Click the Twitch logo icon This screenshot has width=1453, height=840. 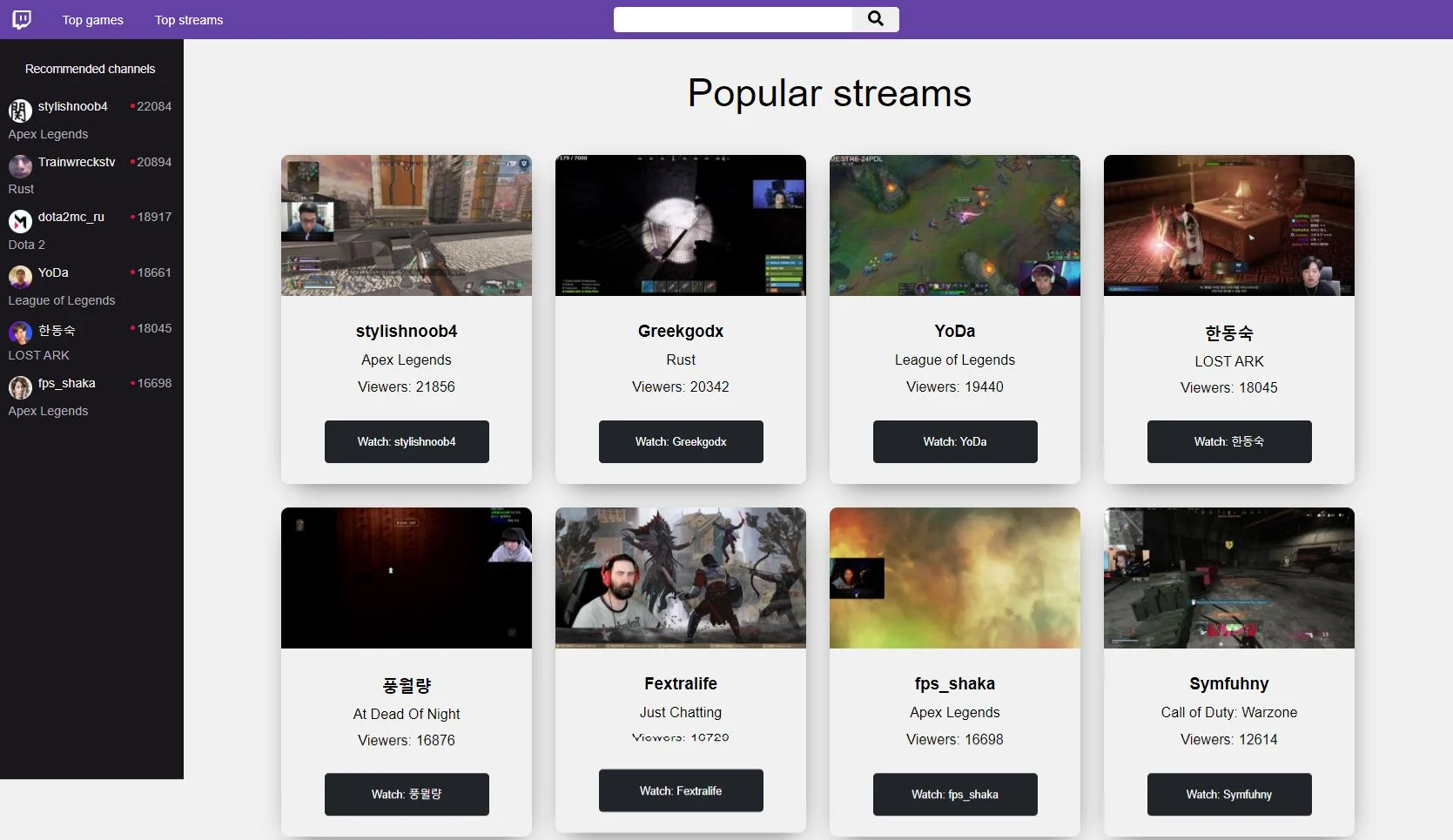[22, 19]
